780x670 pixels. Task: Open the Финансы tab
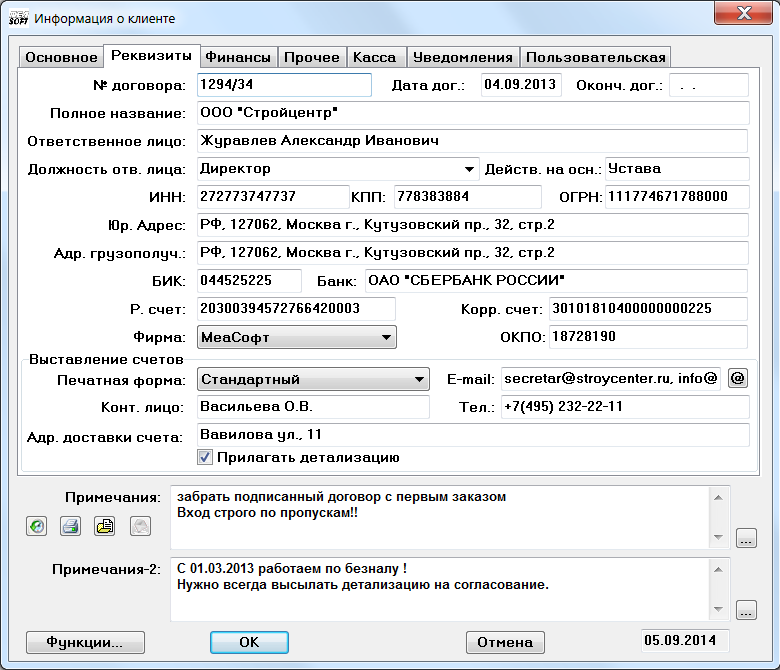point(238,57)
